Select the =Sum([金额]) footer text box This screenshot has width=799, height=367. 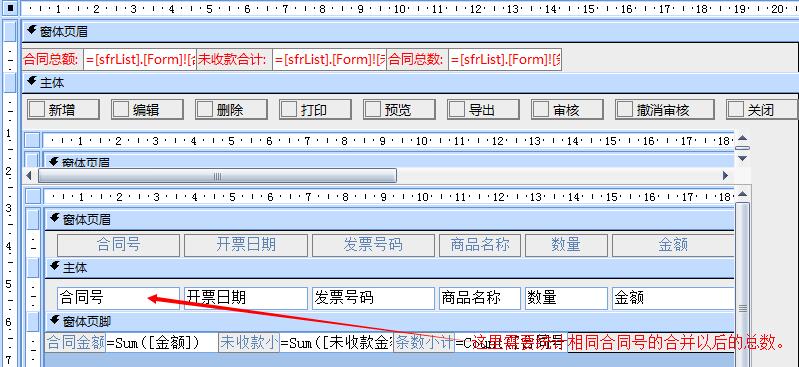click(x=162, y=343)
